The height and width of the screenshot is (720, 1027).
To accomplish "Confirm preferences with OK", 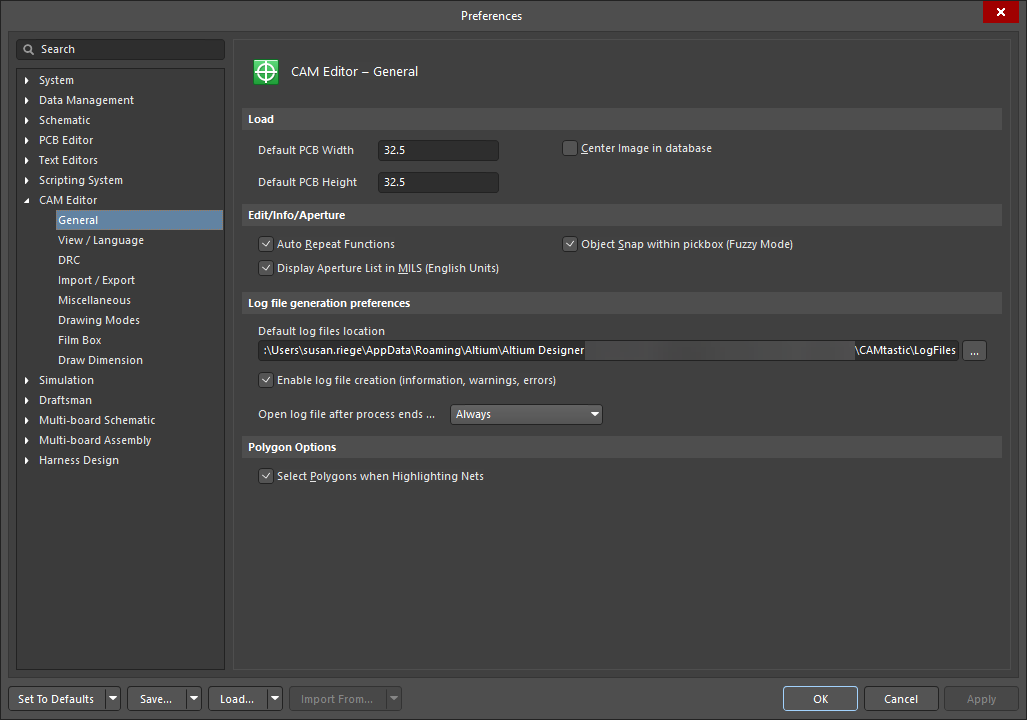I will [820, 698].
